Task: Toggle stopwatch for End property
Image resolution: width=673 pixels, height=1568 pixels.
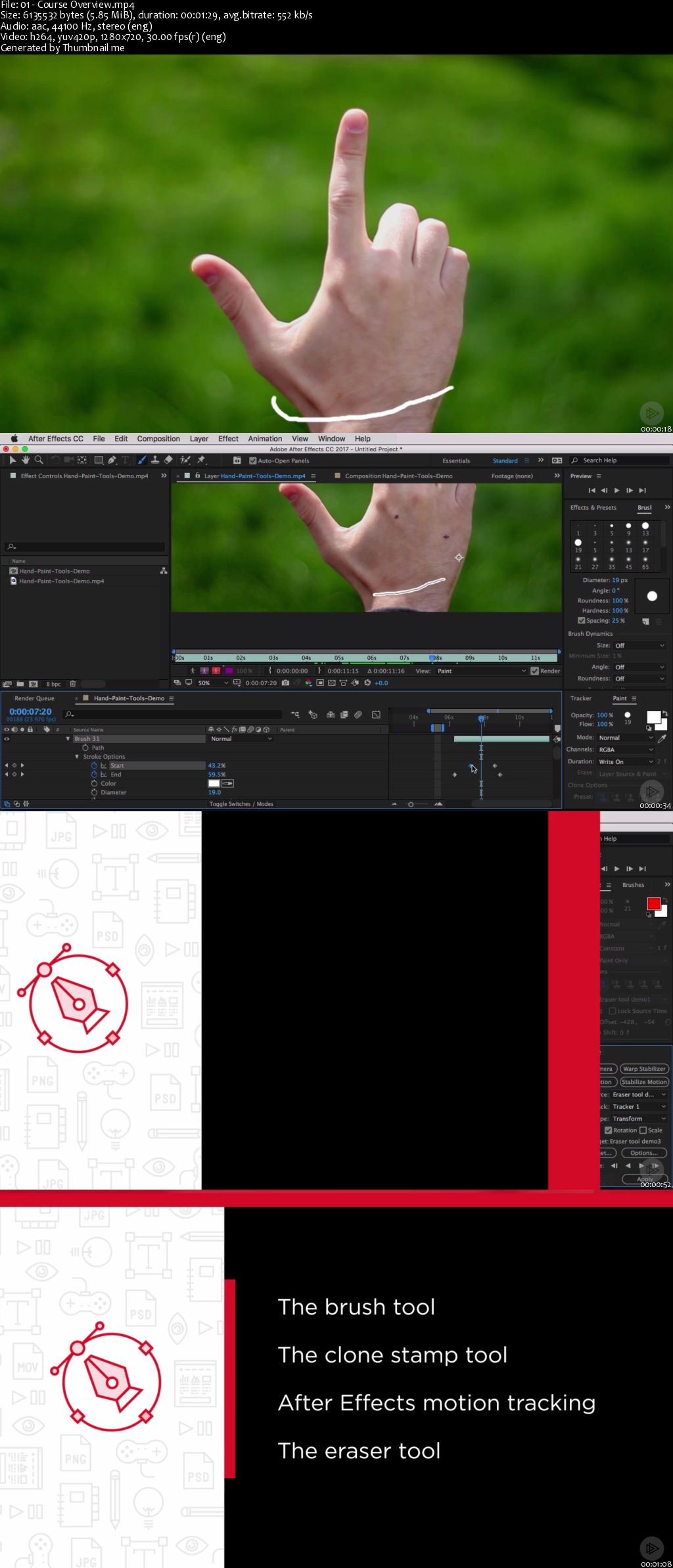Action: point(94,774)
